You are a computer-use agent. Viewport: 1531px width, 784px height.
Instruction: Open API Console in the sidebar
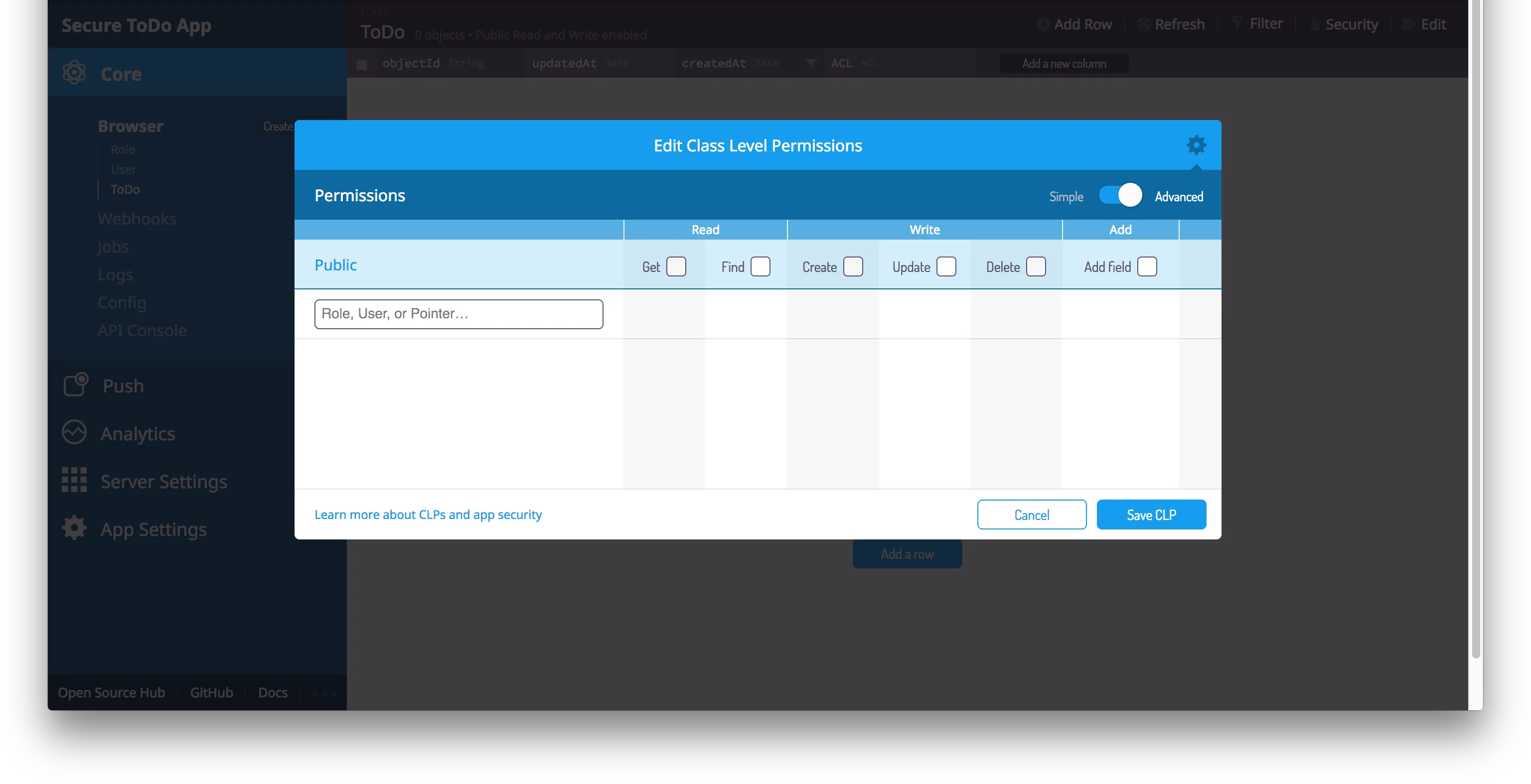pos(142,330)
